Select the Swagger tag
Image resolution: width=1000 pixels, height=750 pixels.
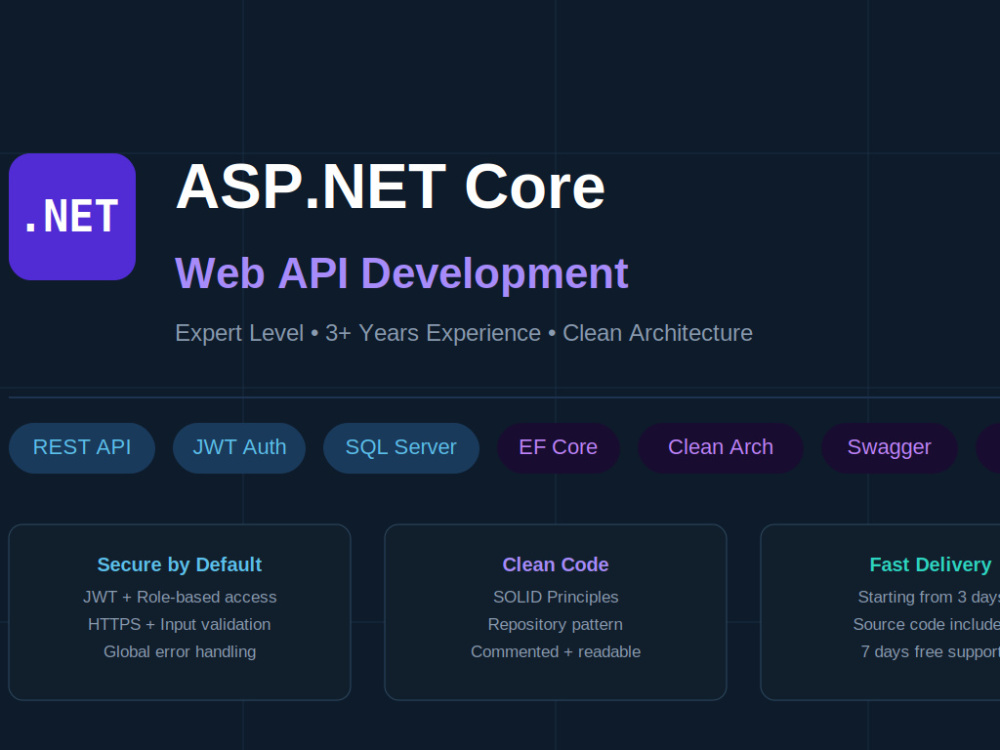[x=889, y=448]
